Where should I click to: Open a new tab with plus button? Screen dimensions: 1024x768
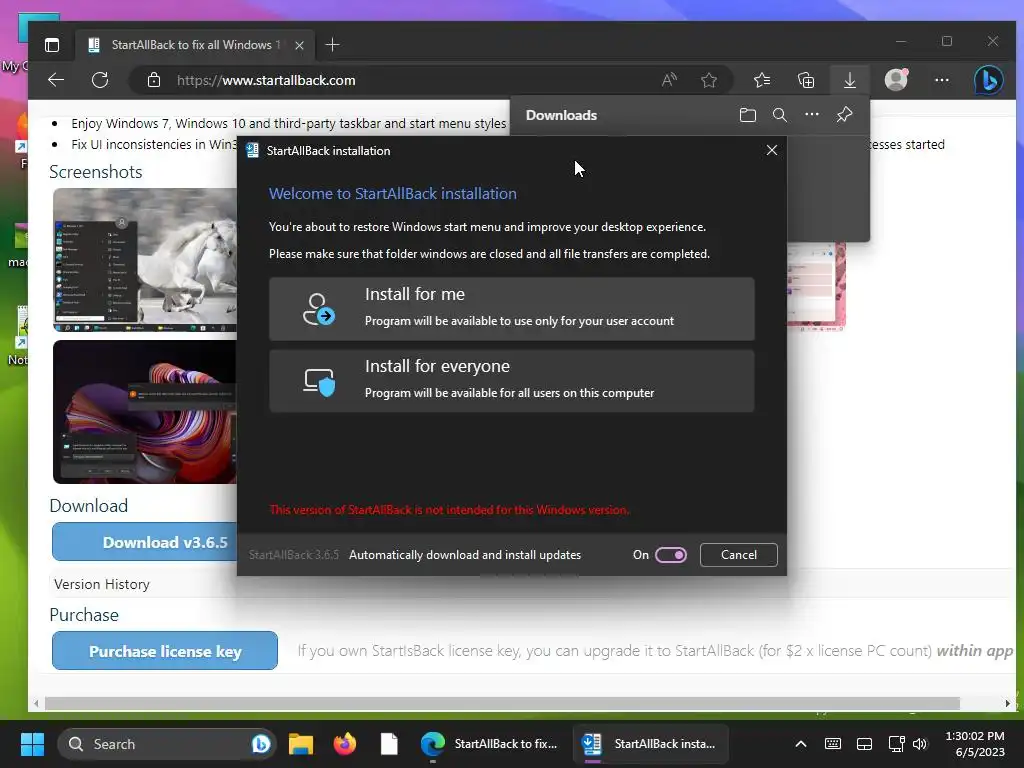click(x=332, y=44)
